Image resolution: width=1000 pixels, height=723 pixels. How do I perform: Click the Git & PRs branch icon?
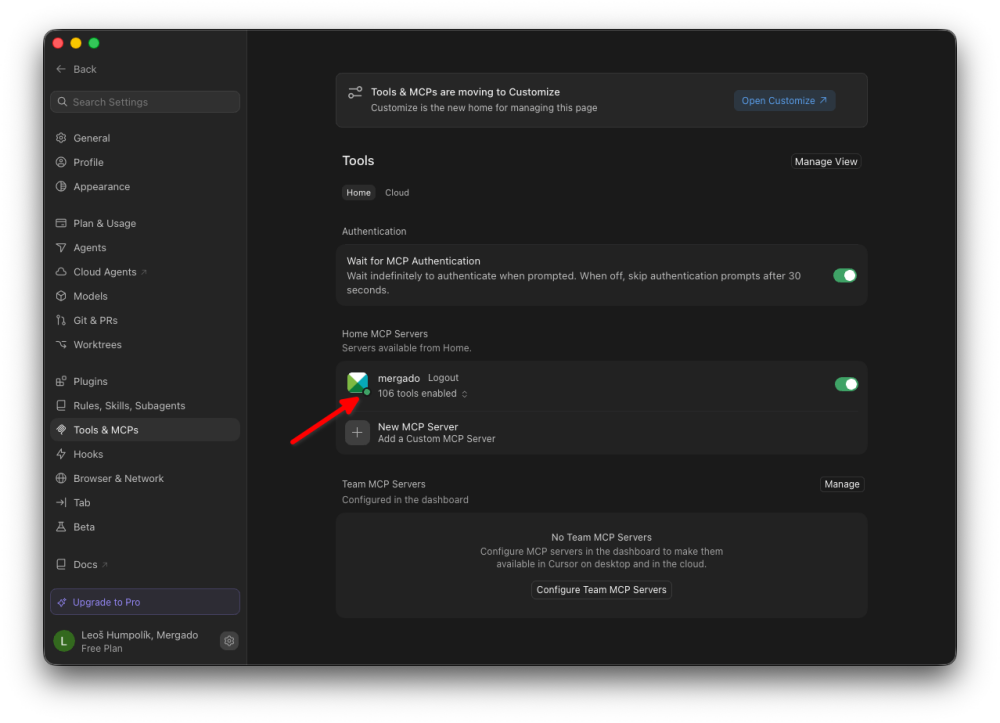(61, 320)
